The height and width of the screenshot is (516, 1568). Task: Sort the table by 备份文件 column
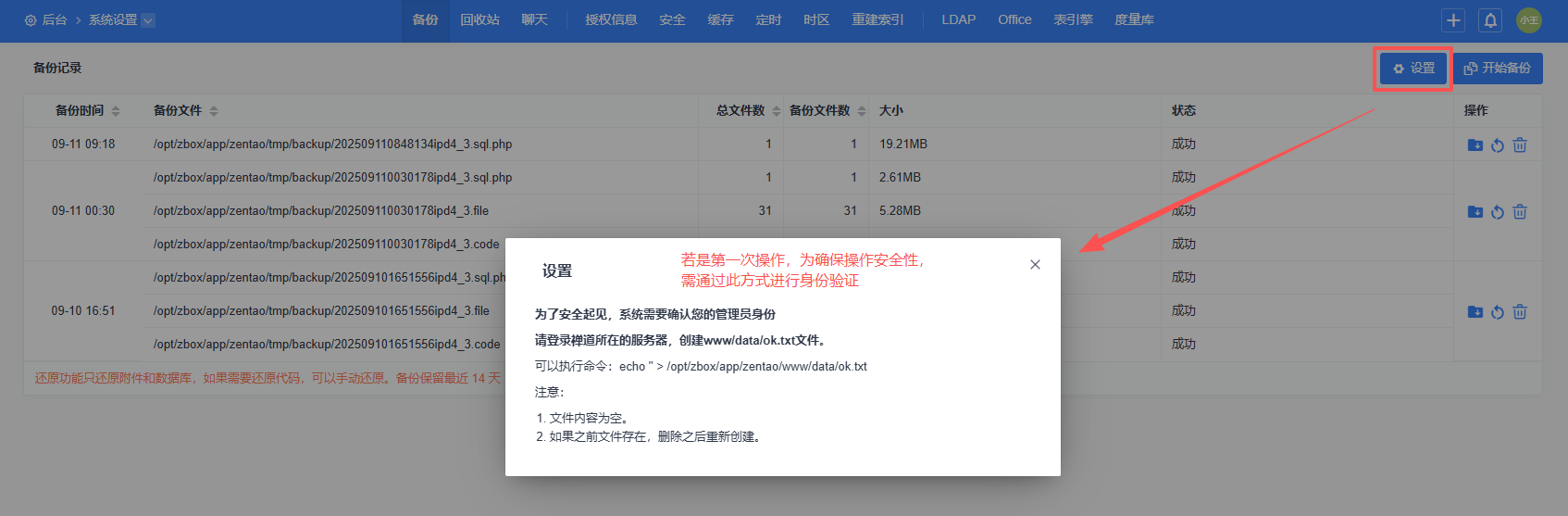pos(214,111)
